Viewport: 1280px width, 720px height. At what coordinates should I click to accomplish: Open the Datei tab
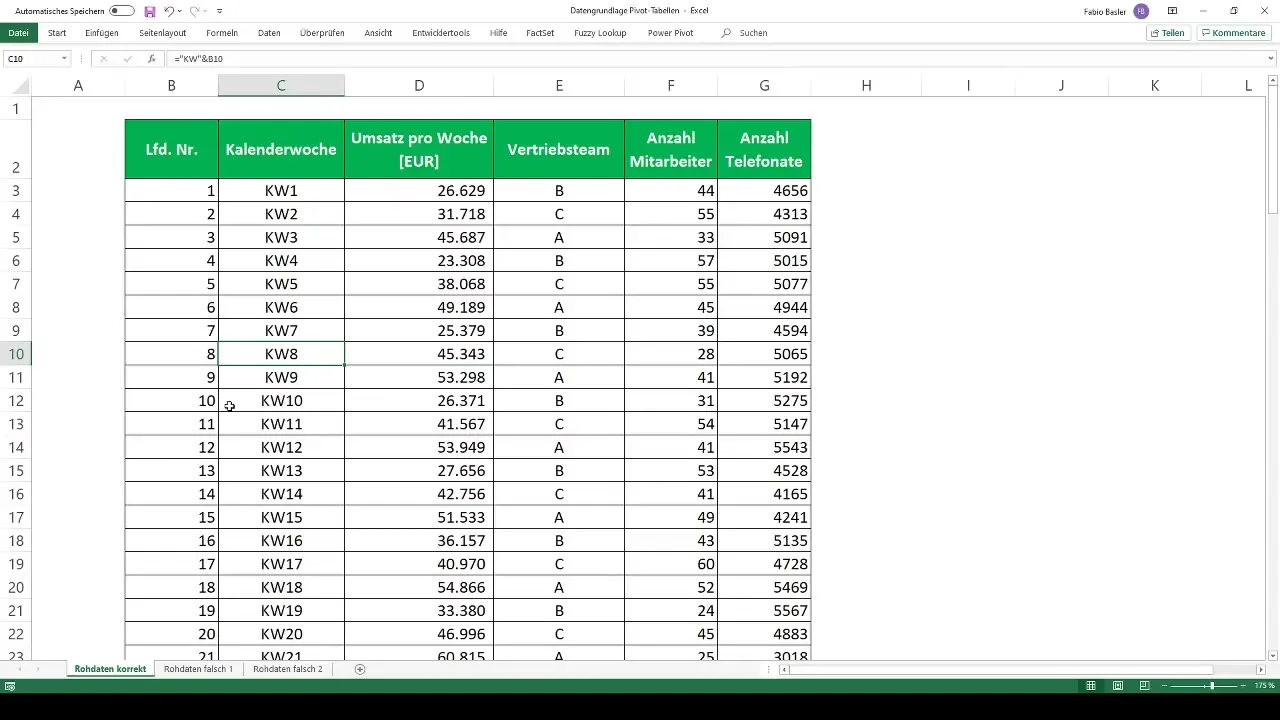click(18, 33)
